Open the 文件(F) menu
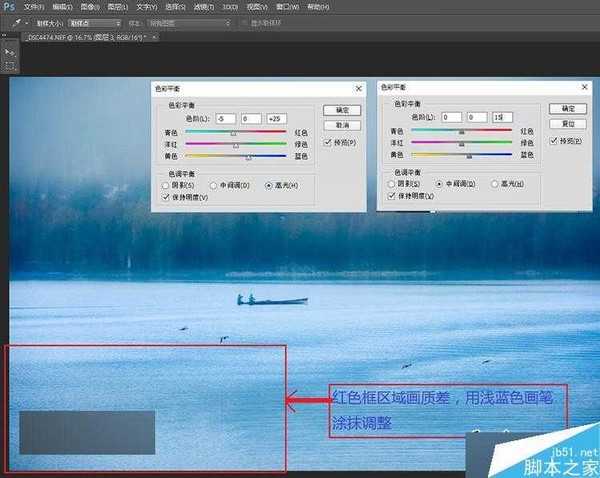This screenshot has height=478, width=600. pyautogui.click(x=34, y=7)
